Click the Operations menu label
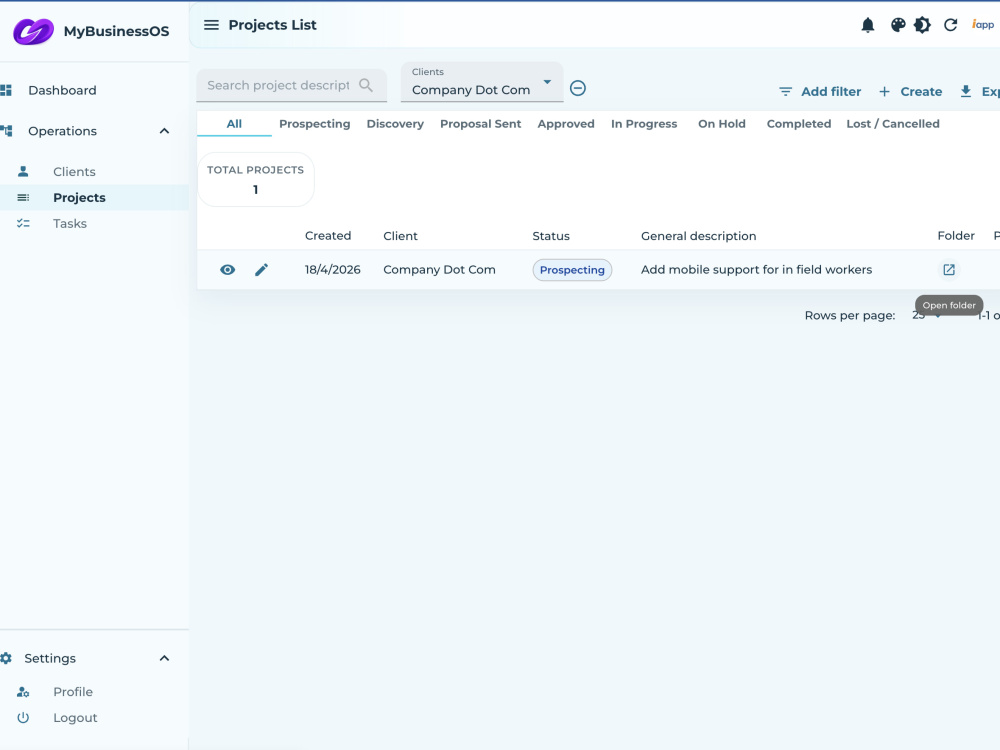Image resolution: width=1000 pixels, height=750 pixels. [62, 131]
